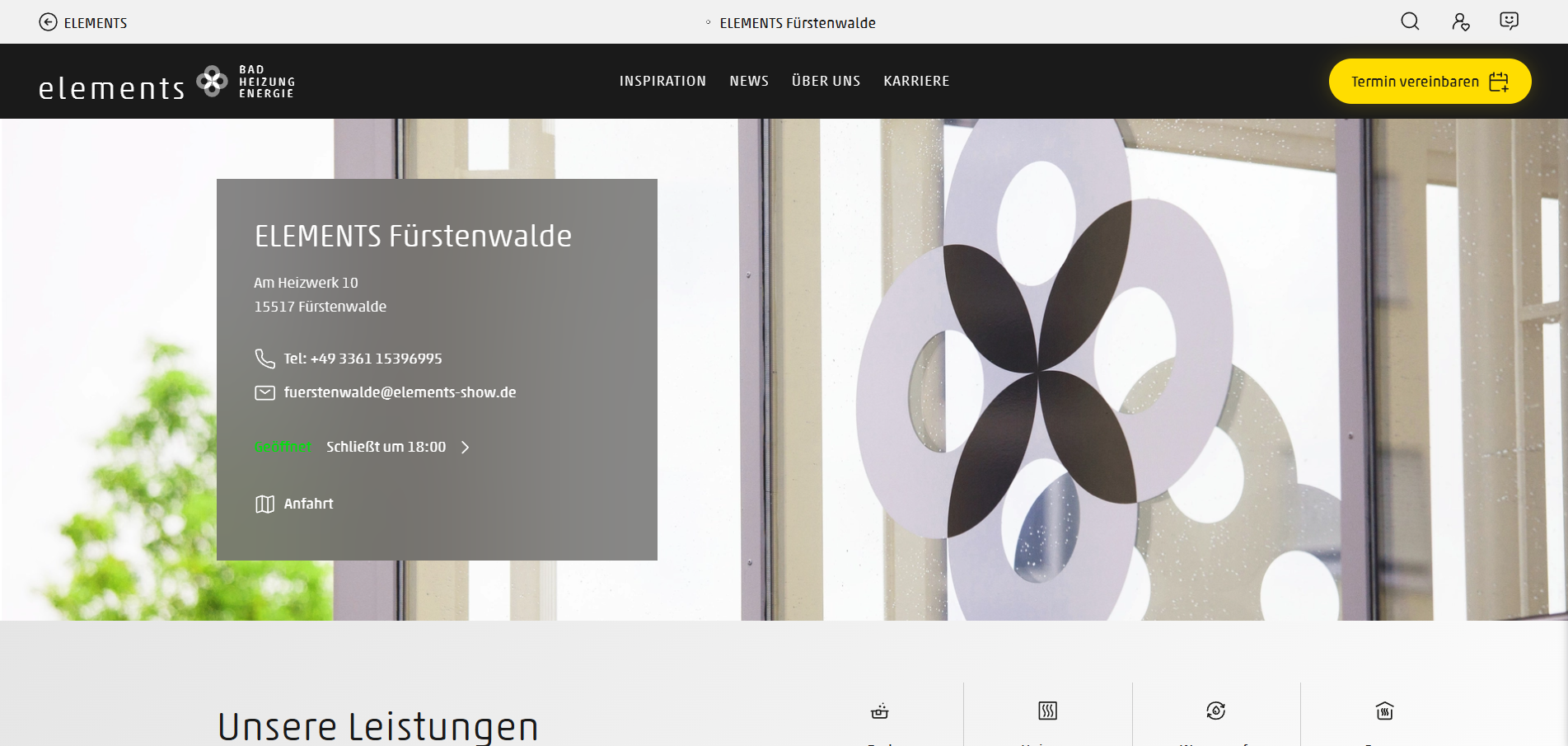The width and height of the screenshot is (1568, 746).
Task: Click the fuerstenwalde@elements-show.de email link
Action: (400, 392)
